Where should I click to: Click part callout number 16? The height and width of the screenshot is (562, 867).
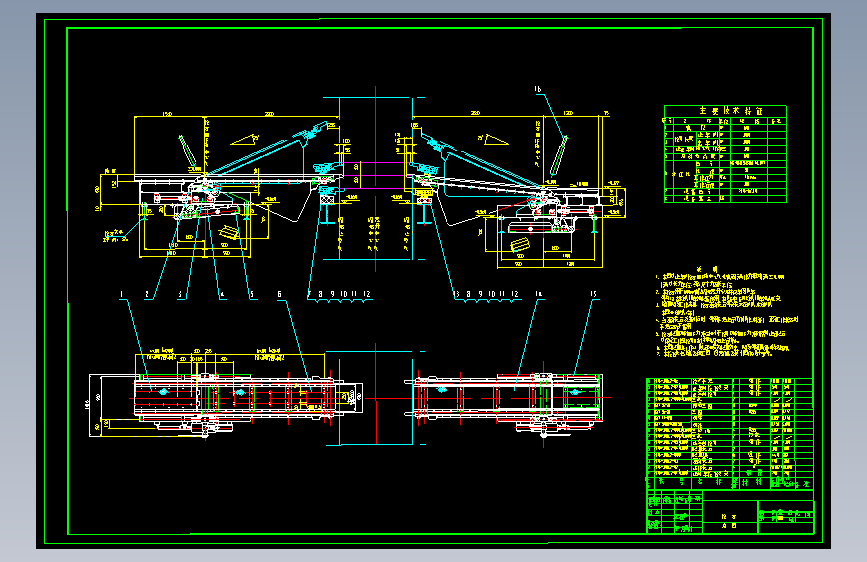538,89
